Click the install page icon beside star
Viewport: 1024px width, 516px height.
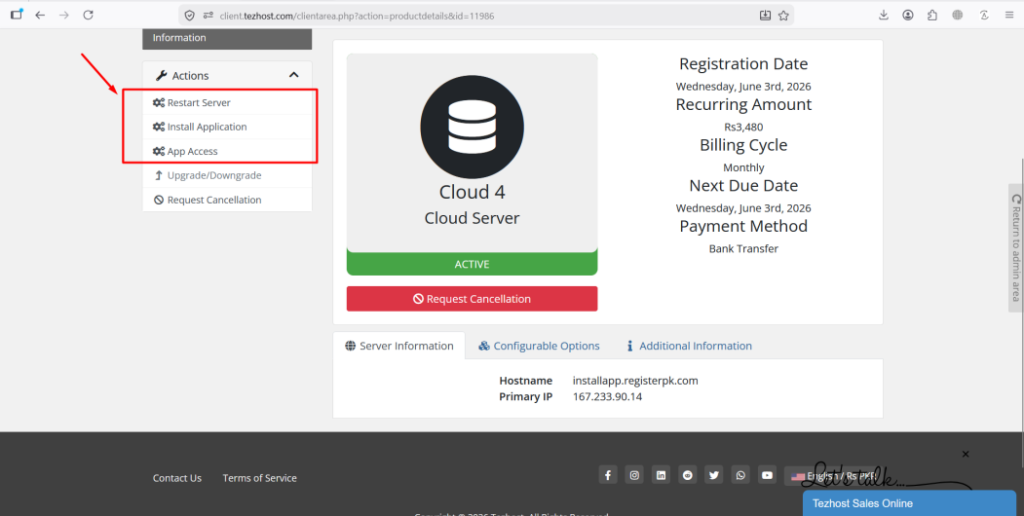pyautogui.click(x=765, y=16)
